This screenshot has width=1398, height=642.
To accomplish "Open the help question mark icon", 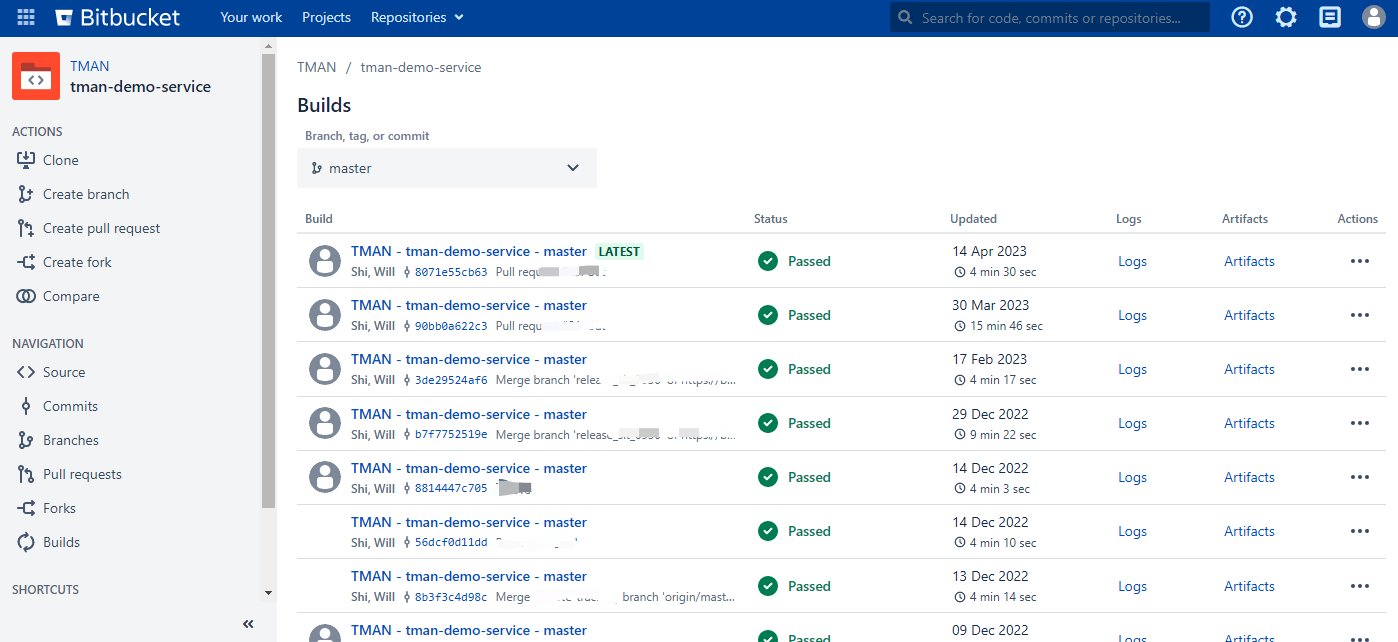I will 1242,17.
